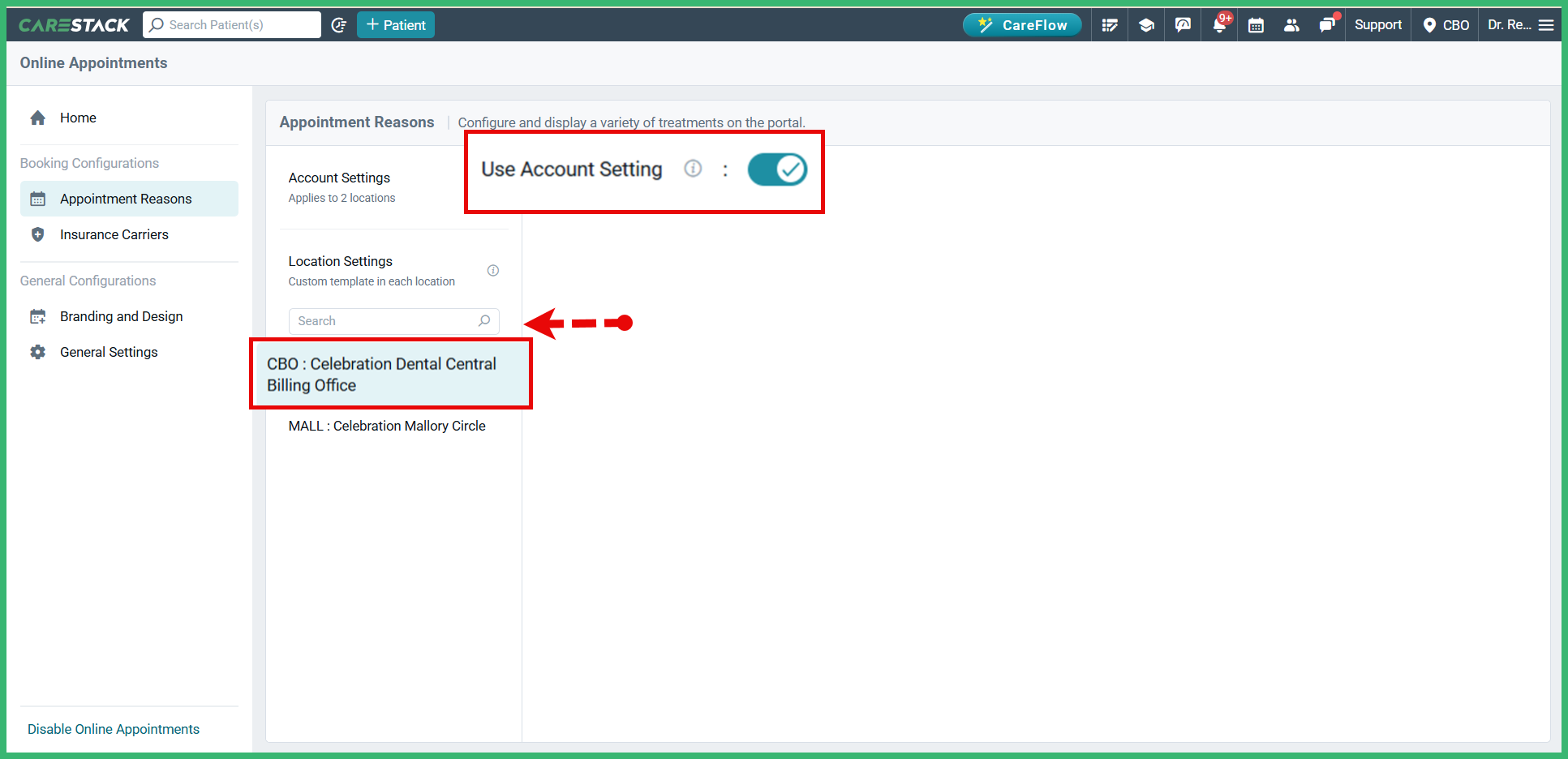Open the worklist tasks icon
This screenshot has width=1568, height=759.
click(1110, 24)
